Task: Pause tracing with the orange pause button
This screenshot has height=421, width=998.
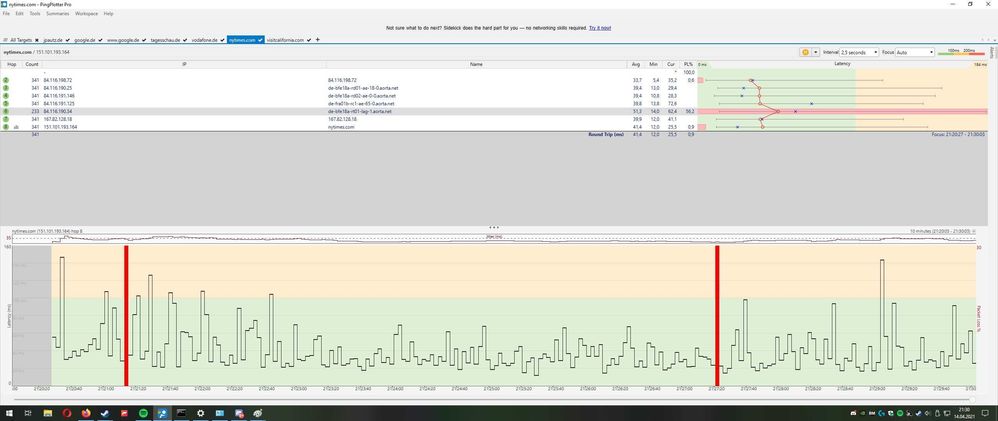Action: (x=805, y=52)
